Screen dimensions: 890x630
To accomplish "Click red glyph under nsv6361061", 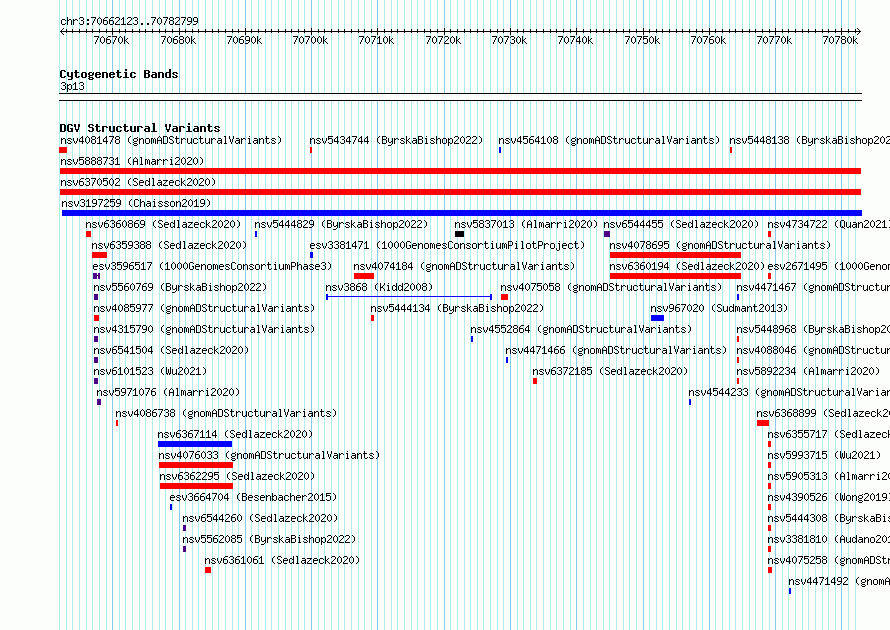I will (208, 570).
